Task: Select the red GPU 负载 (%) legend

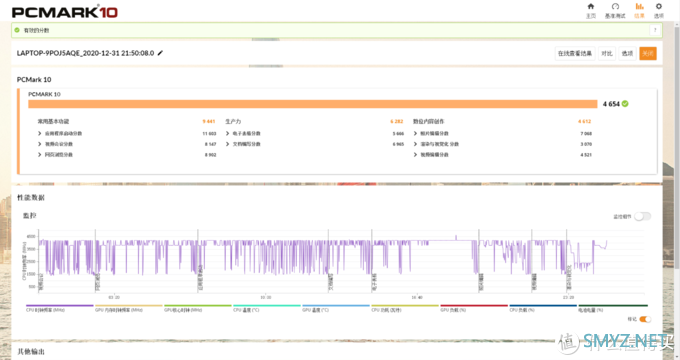Action: (x=474, y=308)
